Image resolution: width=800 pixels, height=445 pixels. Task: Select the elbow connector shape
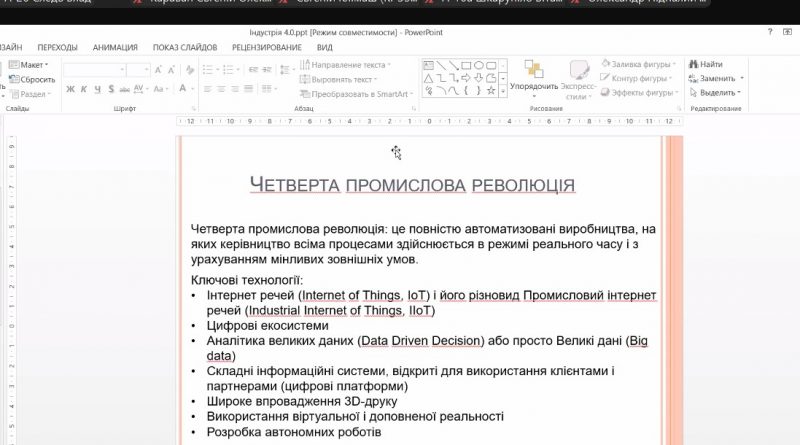(x=441, y=78)
